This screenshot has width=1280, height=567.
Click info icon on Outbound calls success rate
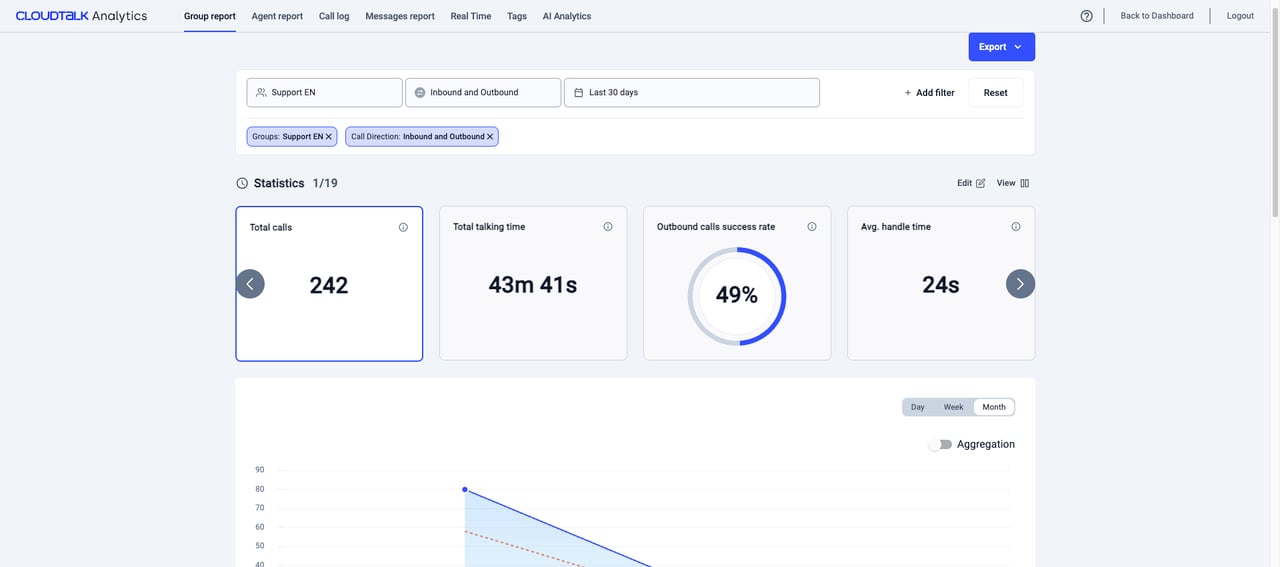click(x=812, y=227)
